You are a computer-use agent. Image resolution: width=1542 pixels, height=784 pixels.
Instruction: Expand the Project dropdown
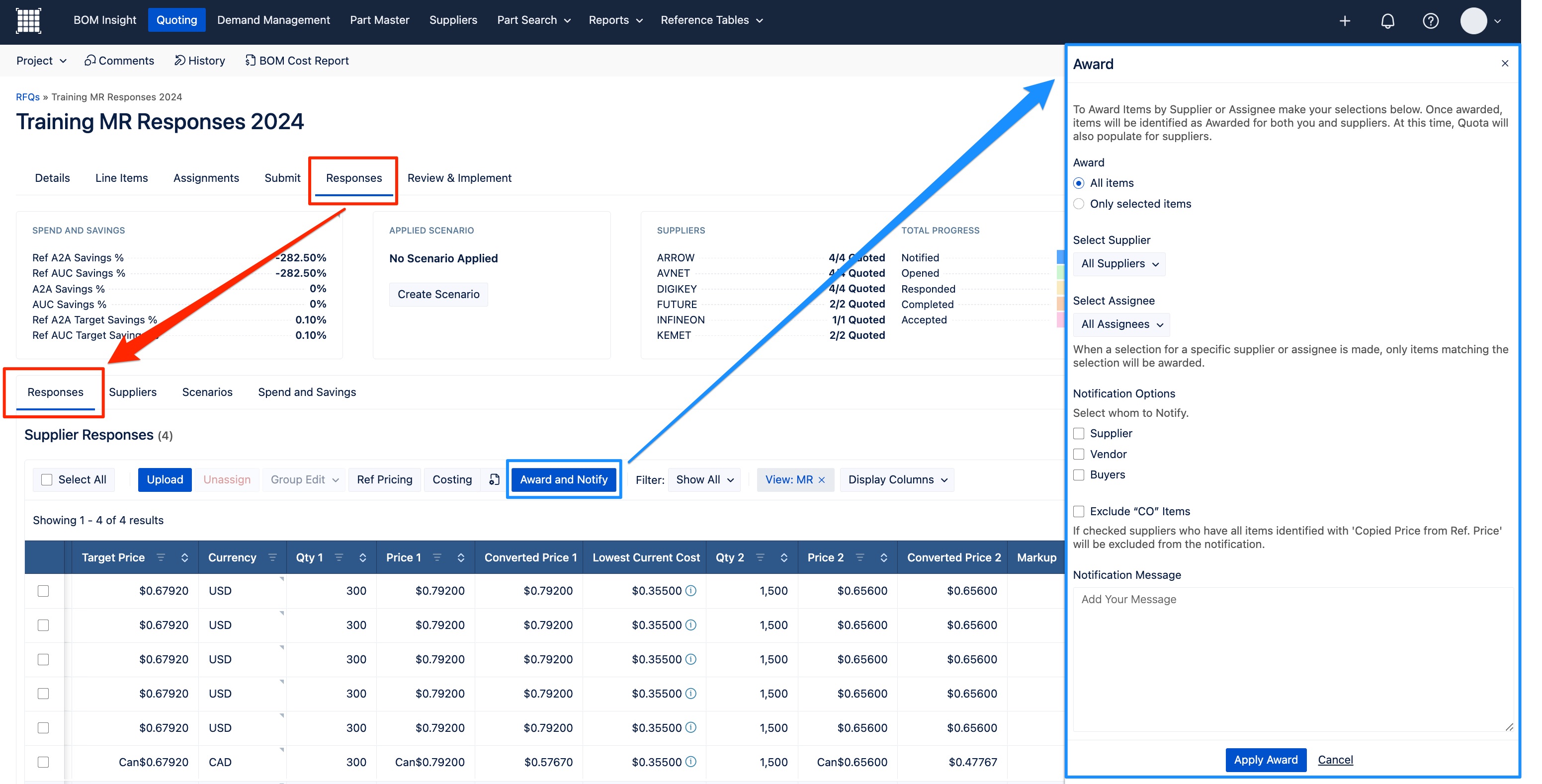41,61
